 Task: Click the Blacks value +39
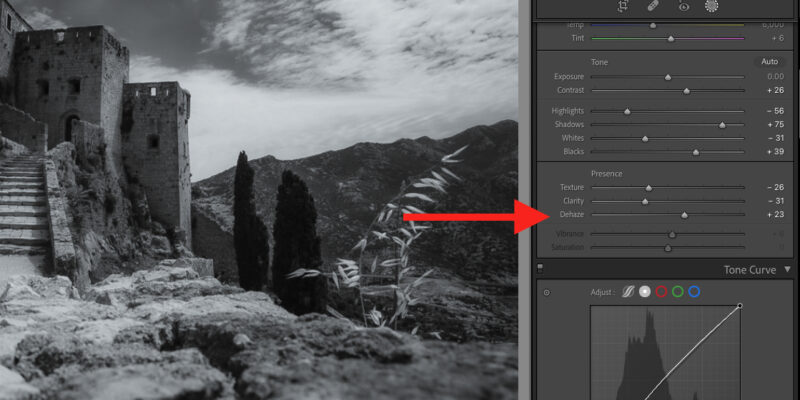776,152
